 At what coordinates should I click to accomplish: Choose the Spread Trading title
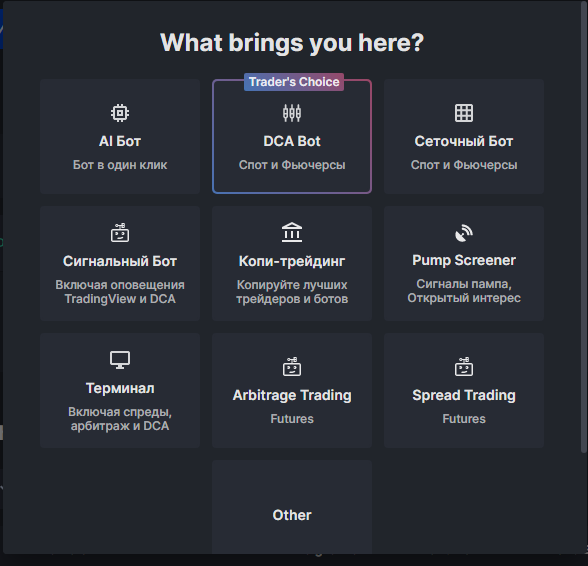[464, 395]
